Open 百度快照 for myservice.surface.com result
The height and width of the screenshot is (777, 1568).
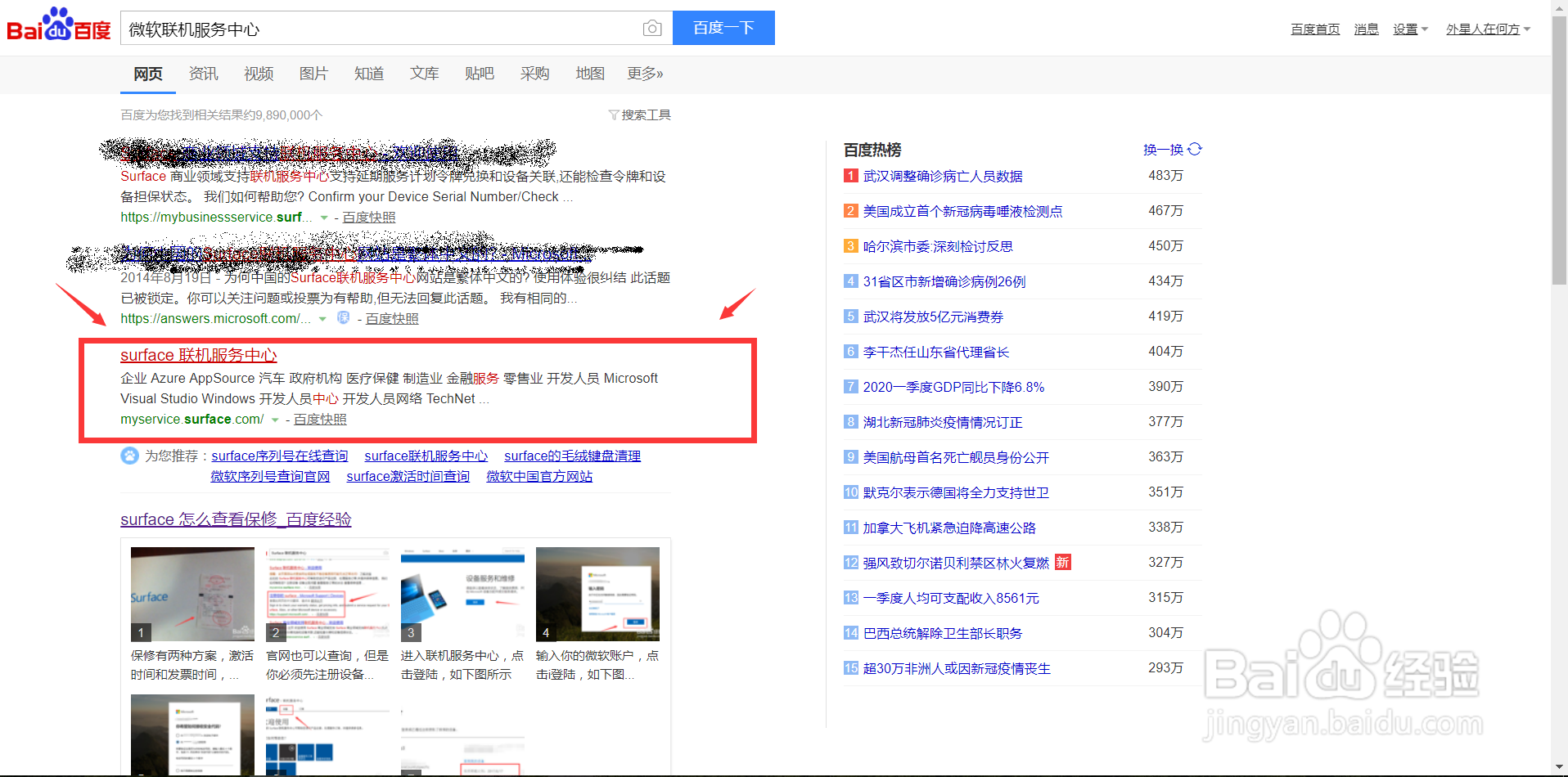pos(320,420)
